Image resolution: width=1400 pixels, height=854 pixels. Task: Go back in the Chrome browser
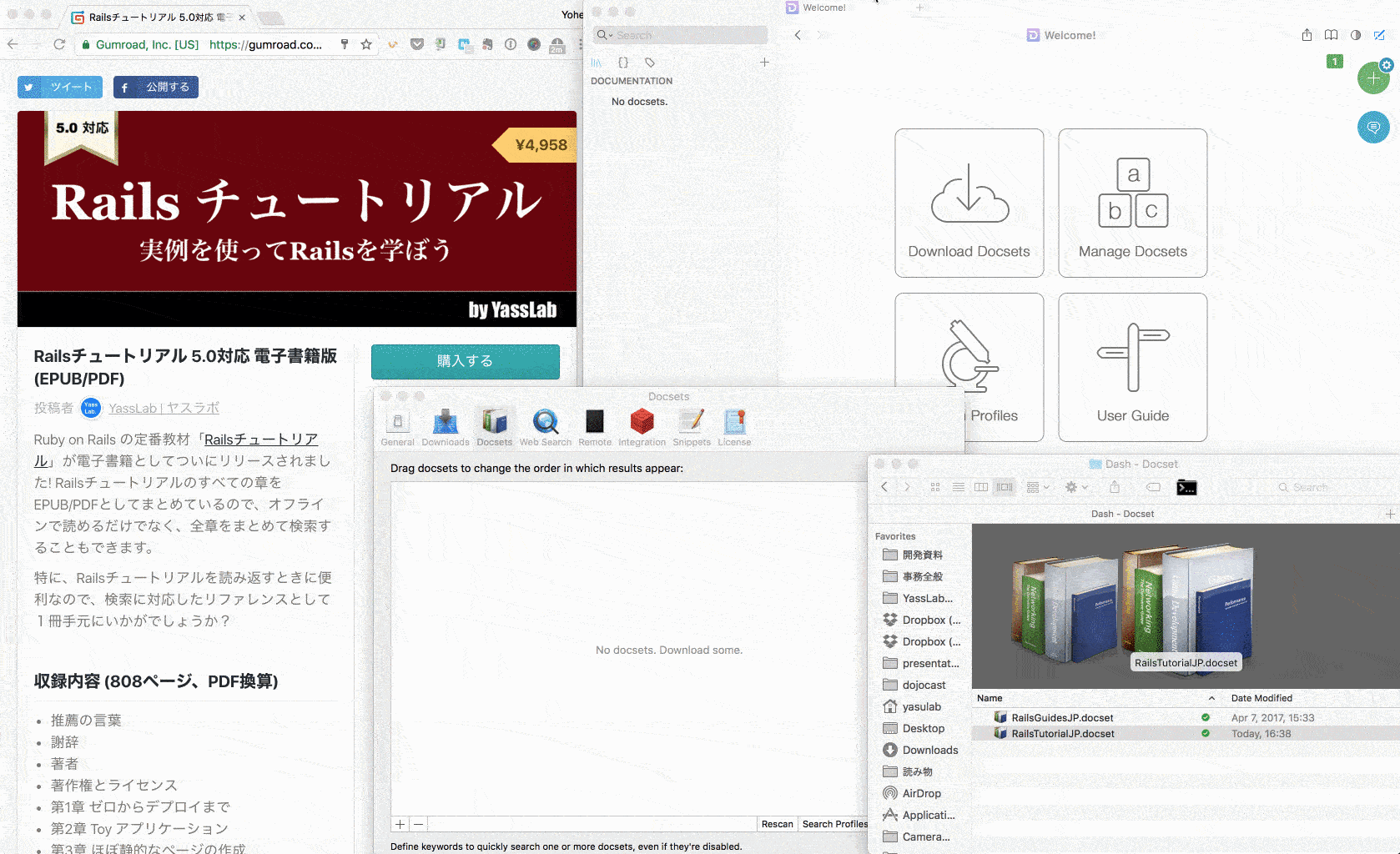13,44
